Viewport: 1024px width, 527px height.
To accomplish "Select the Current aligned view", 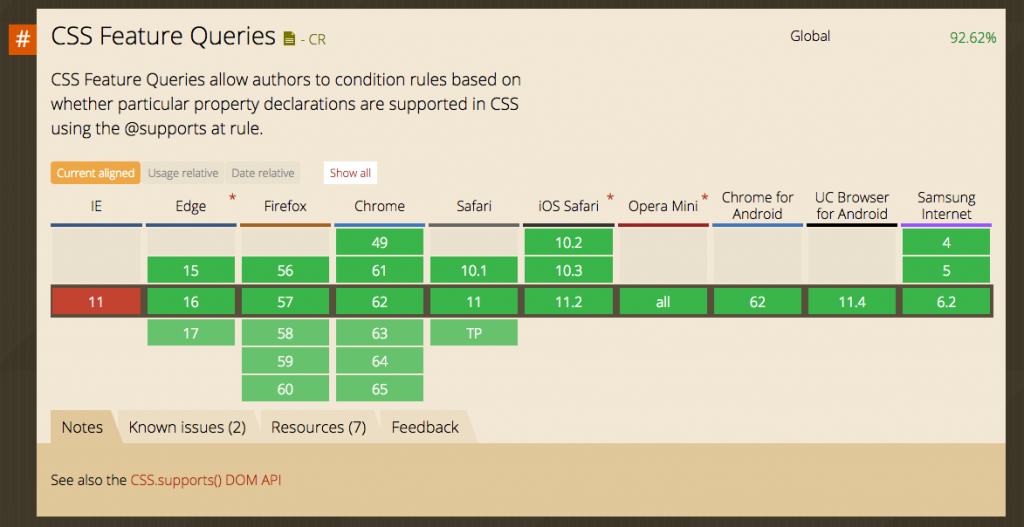I will 95,173.
